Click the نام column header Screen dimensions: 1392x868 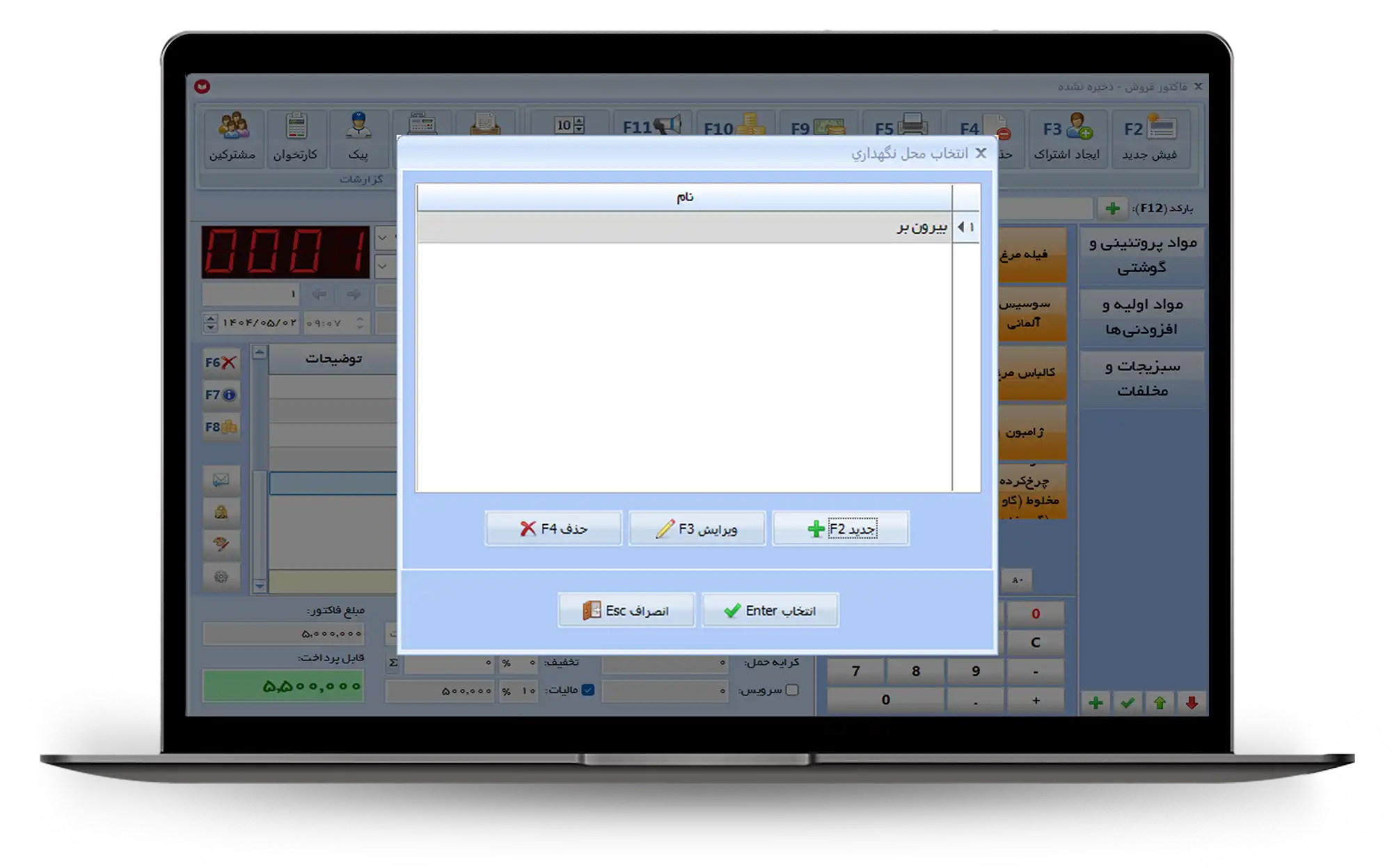[685, 197]
